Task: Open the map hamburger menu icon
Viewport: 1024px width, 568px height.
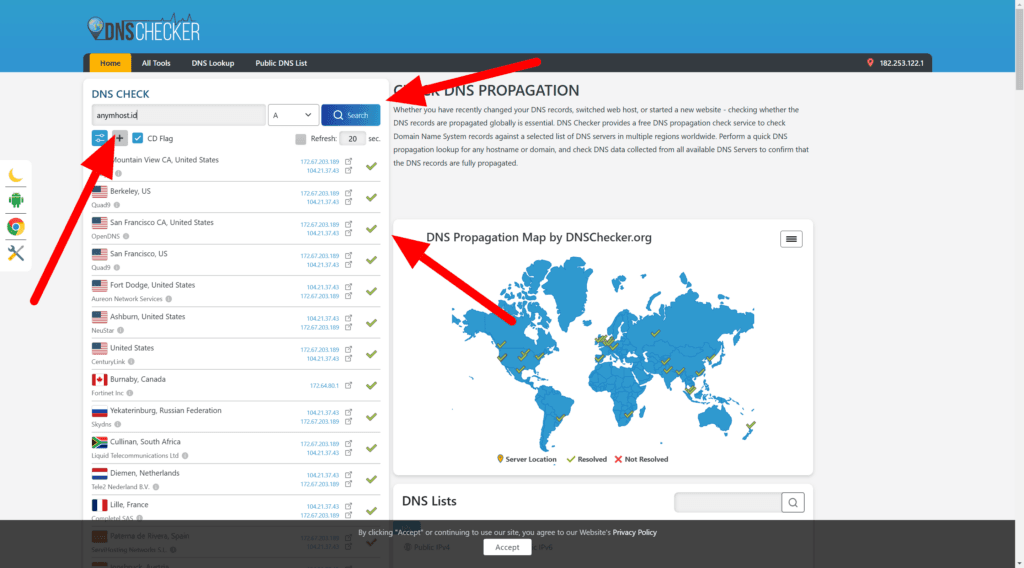Action: click(x=791, y=239)
